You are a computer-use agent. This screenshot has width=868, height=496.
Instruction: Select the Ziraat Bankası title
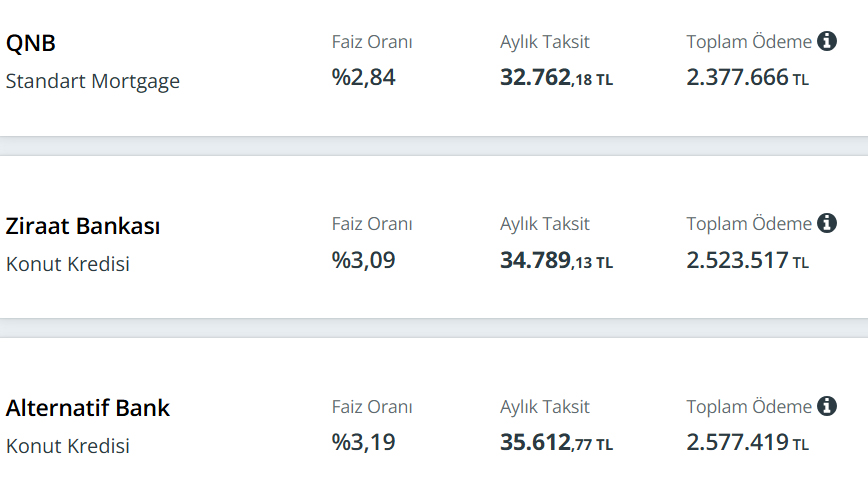[83, 226]
